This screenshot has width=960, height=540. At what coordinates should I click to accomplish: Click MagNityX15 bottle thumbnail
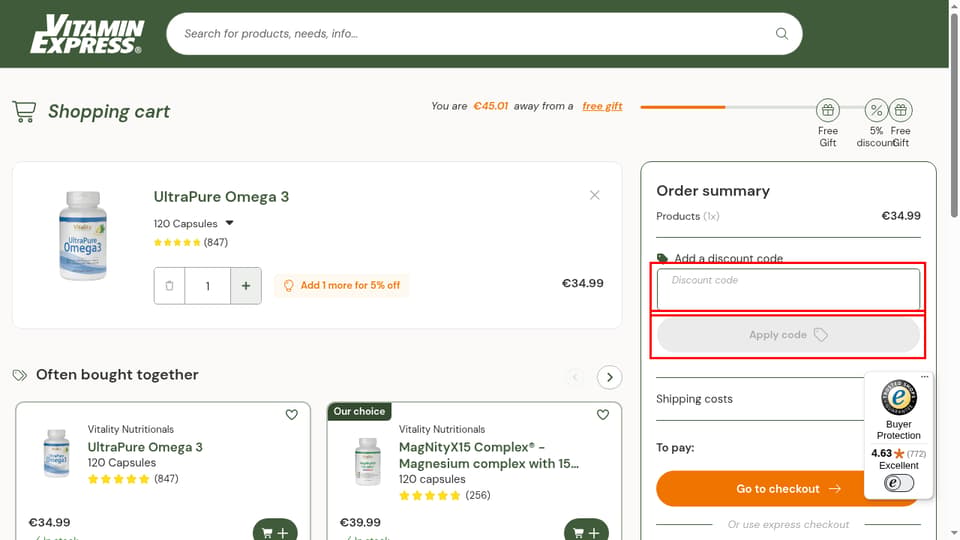[368, 462]
